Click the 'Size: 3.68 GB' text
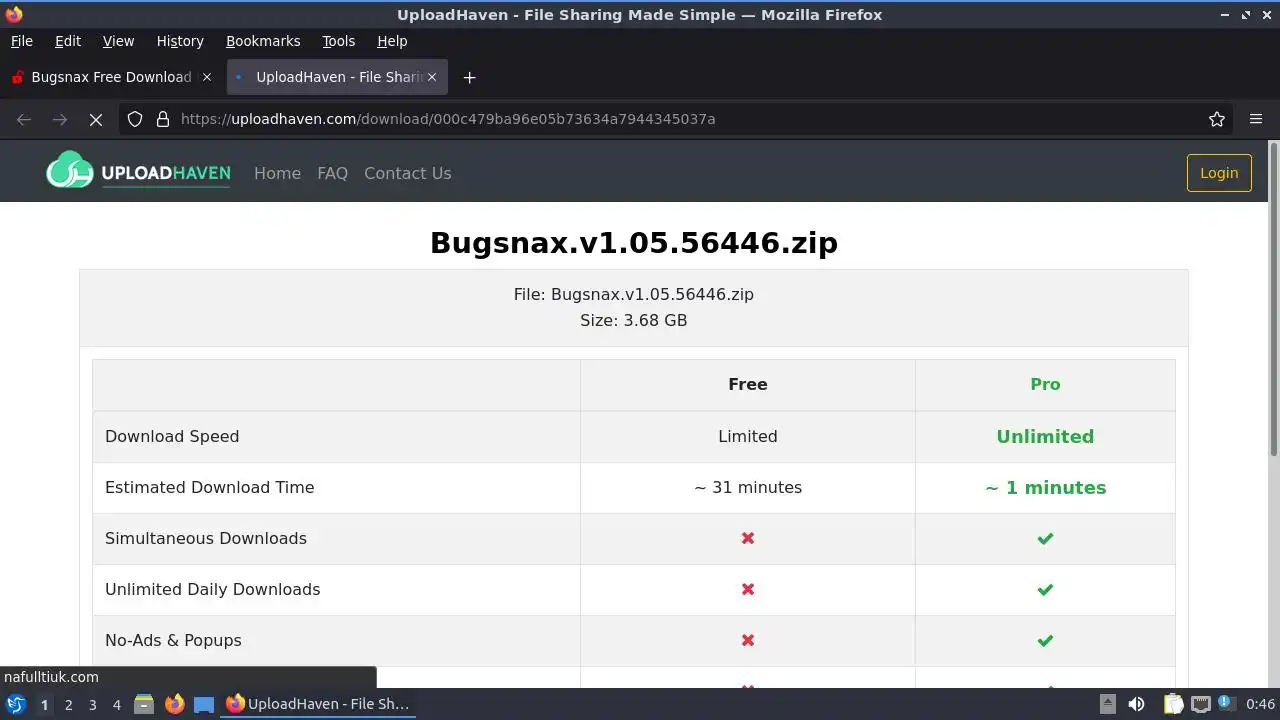1280x720 pixels. (634, 320)
